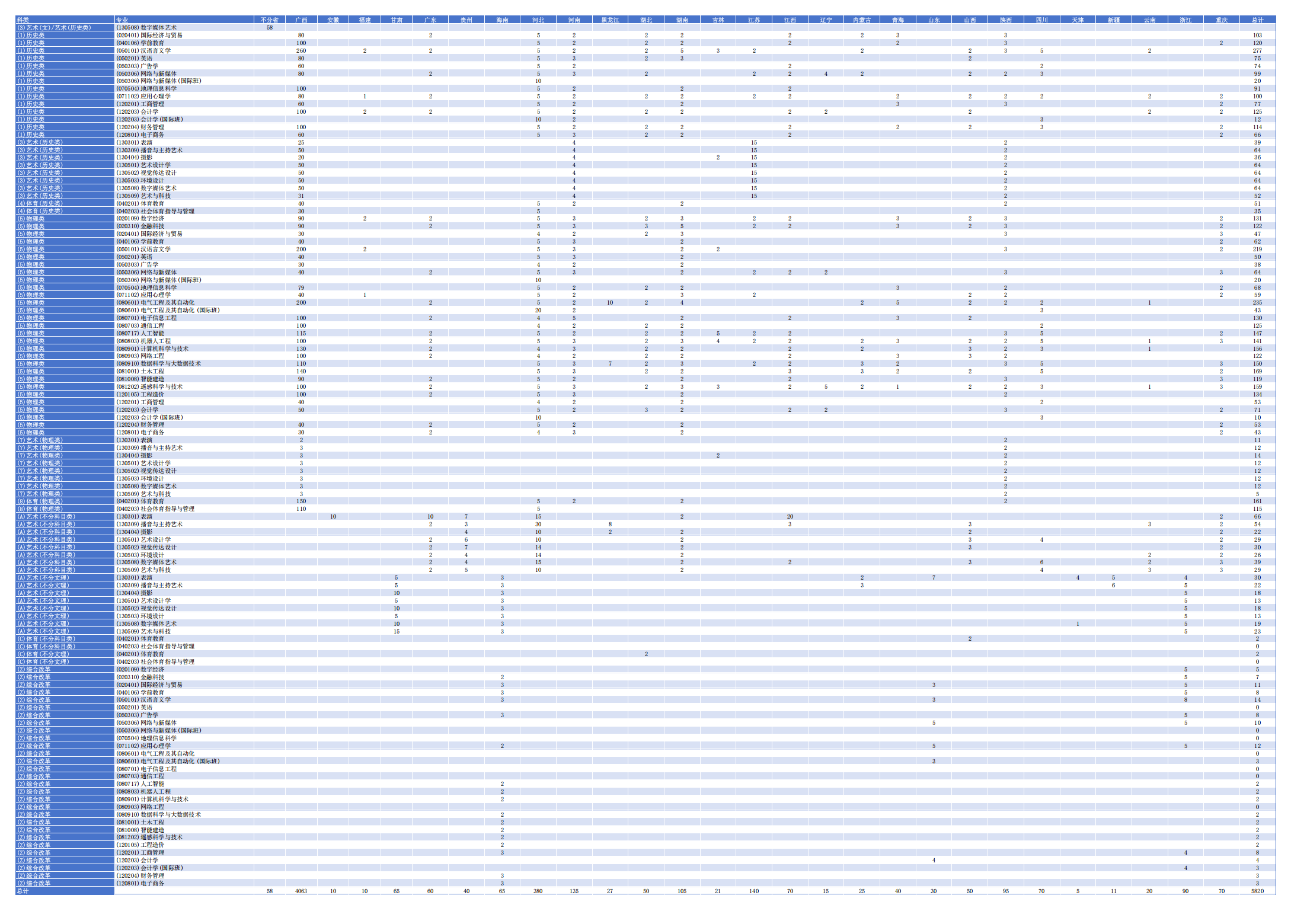1307x924 pixels.
Task: Select the 广西 column header
Action: click(x=301, y=20)
